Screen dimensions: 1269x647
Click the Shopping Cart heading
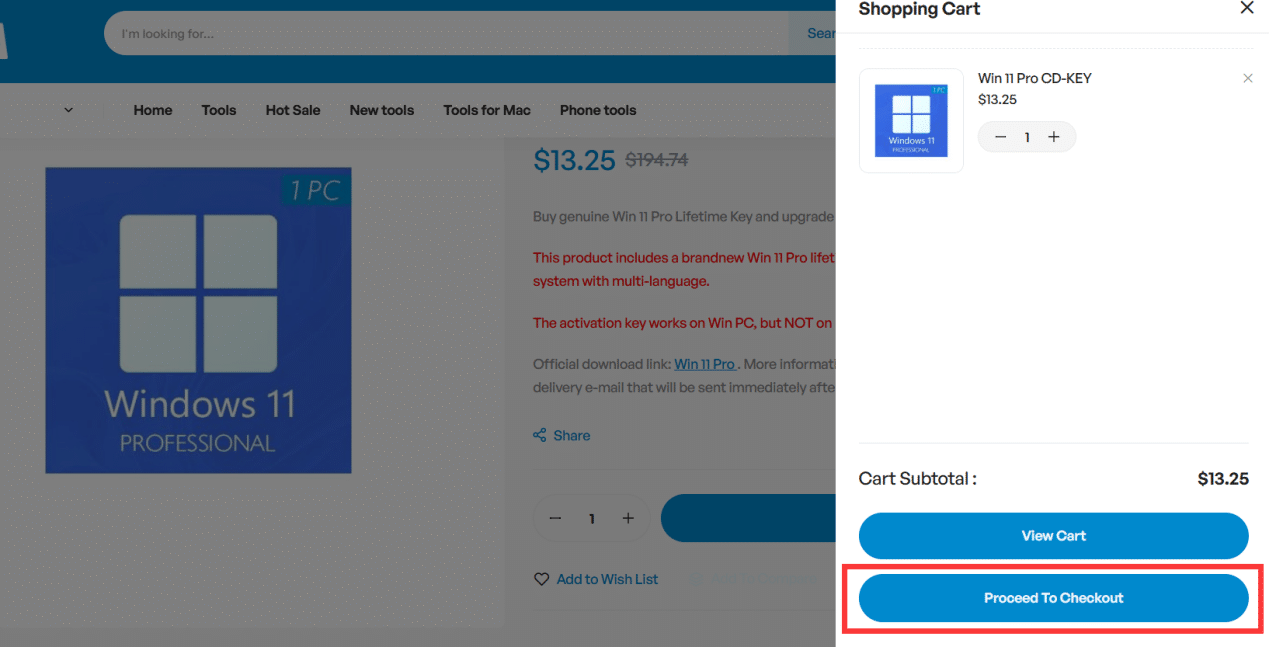click(x=919, y=9)
